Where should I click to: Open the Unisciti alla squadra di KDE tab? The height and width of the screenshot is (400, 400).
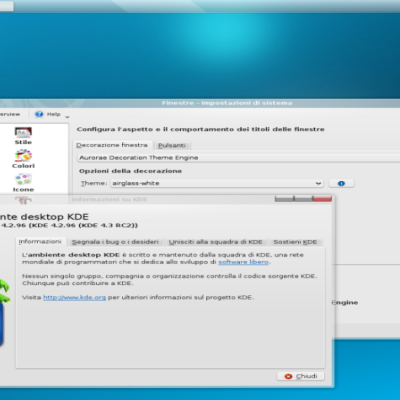216,242
